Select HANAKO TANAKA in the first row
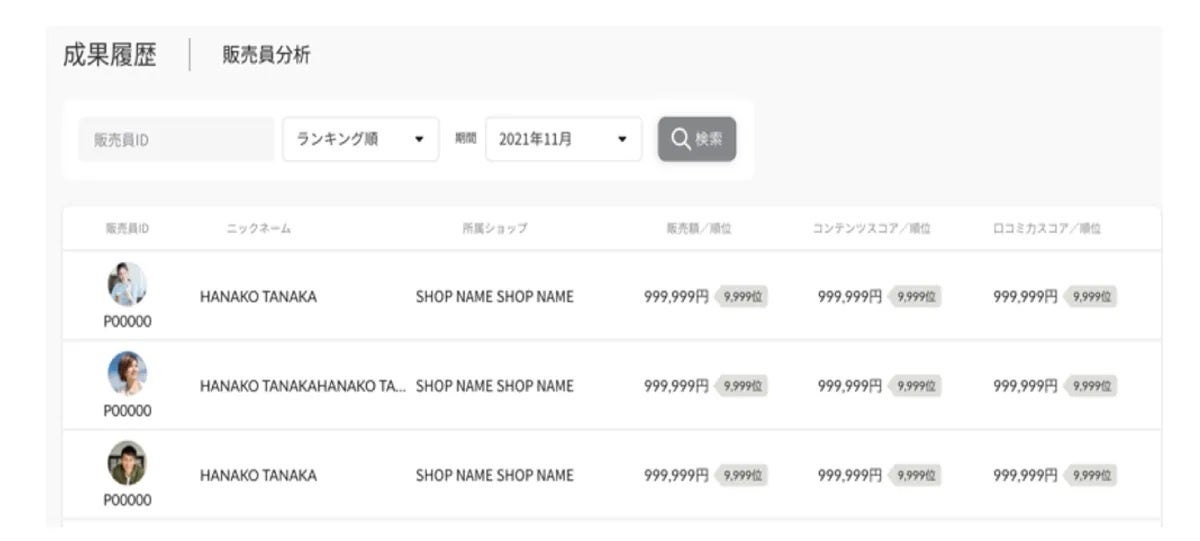 tap(258, 297)
